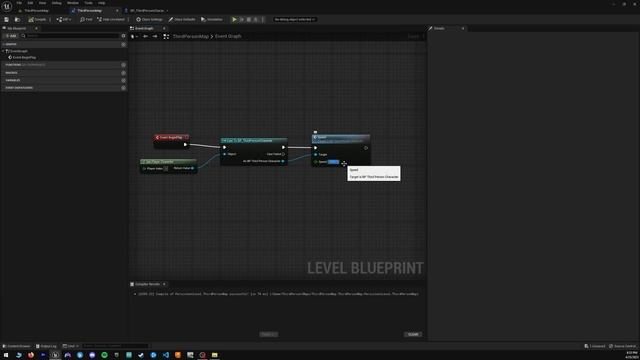Click the Object input pin on Cast node
640x360 pixels.
[225, 154]
